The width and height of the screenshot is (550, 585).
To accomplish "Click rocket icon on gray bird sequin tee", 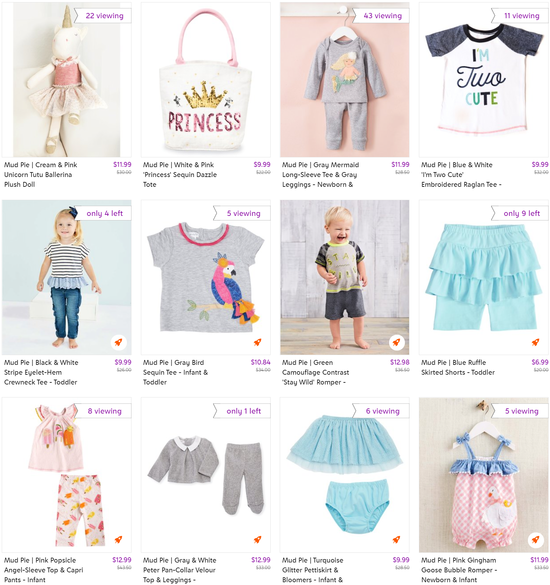I will tap(257, 342).
